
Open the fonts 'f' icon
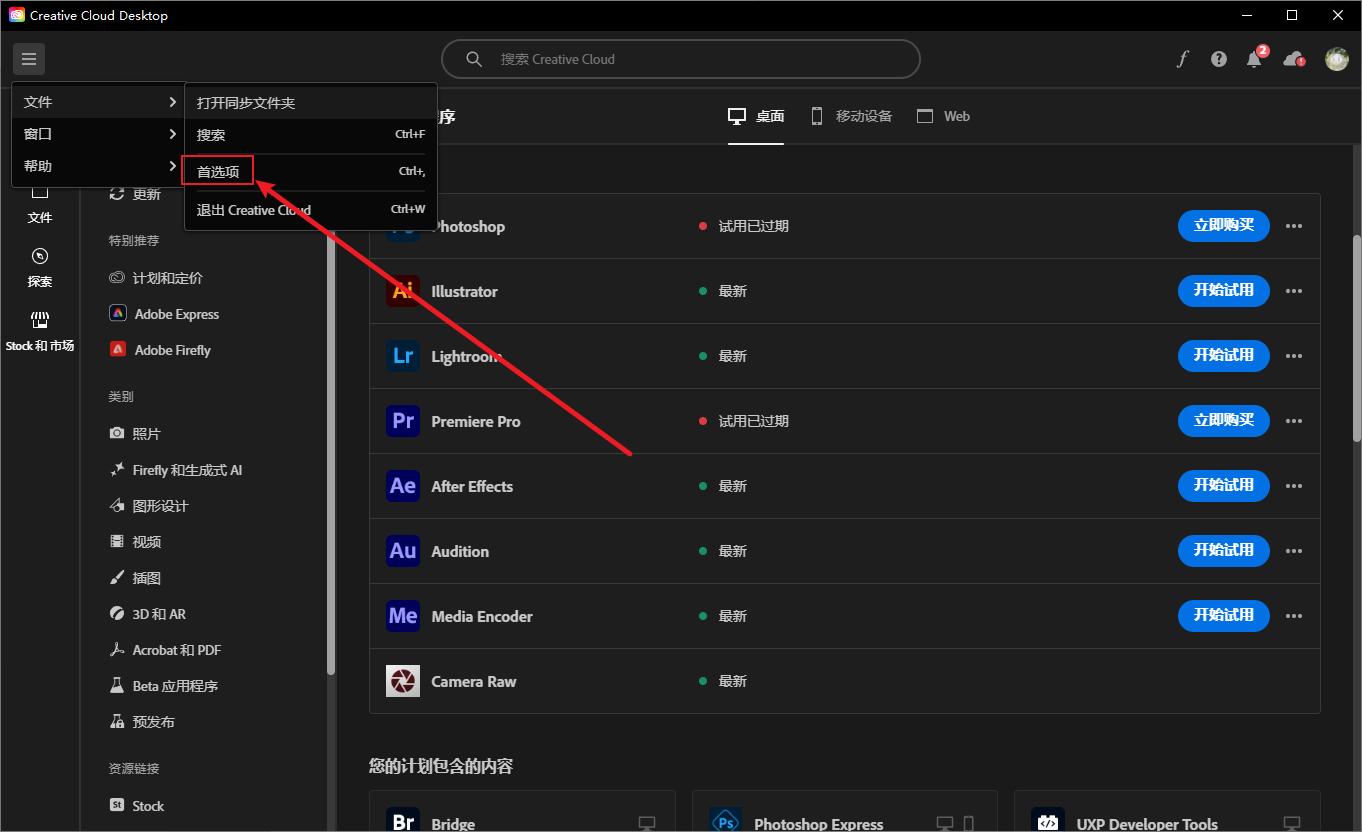(x=1183, y=59)
